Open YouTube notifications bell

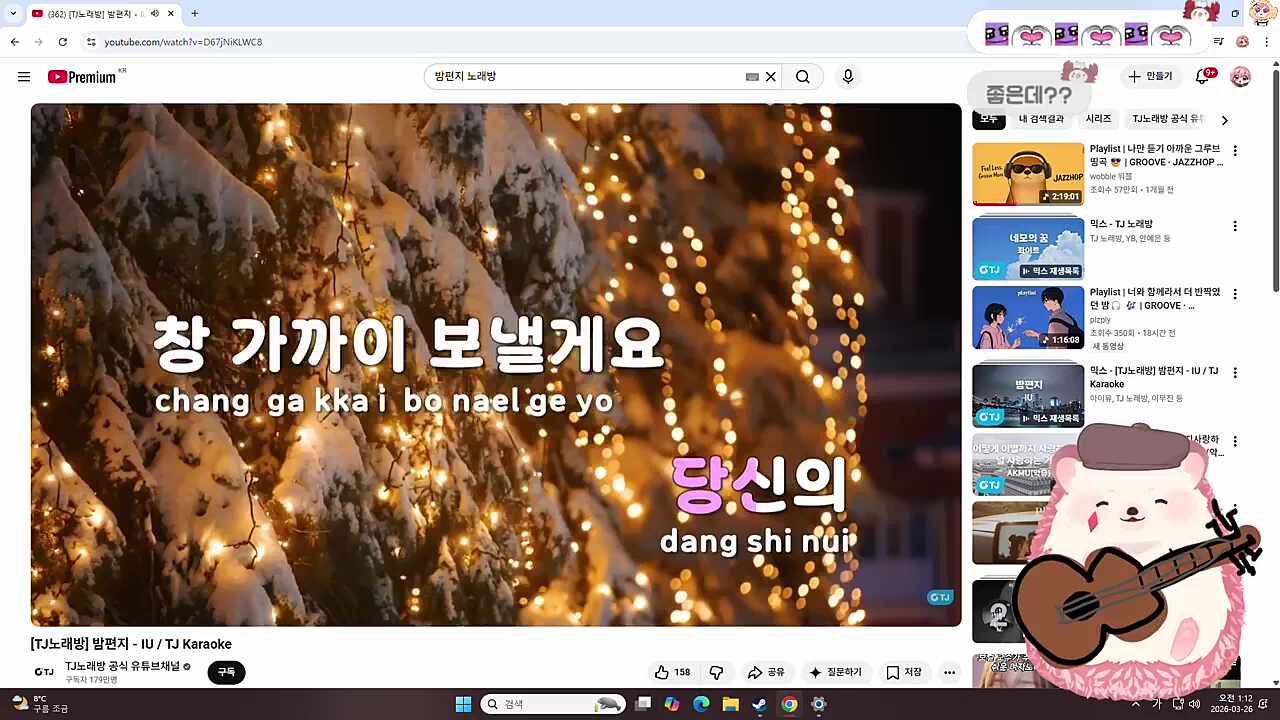click(x=1203, y=77)
